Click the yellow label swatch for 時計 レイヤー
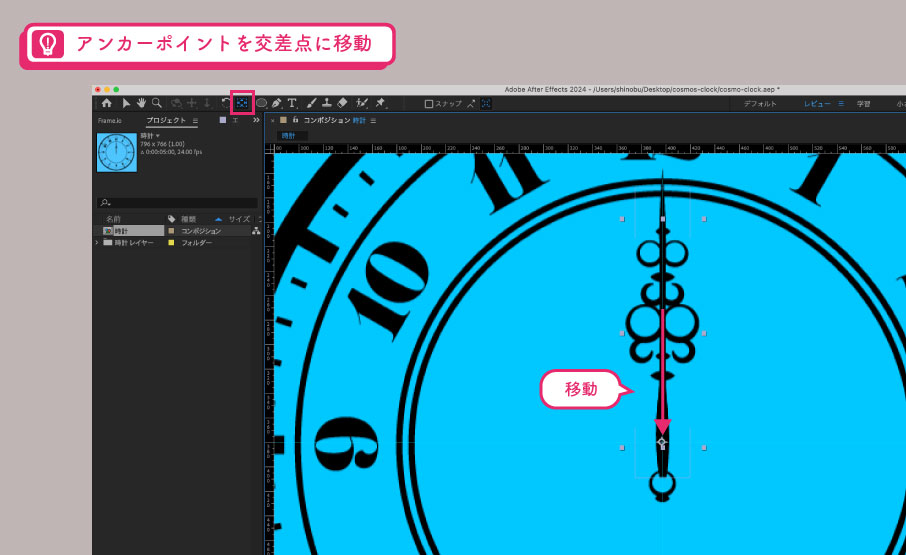This screenshot has width=906, height=555. [171, 243]
